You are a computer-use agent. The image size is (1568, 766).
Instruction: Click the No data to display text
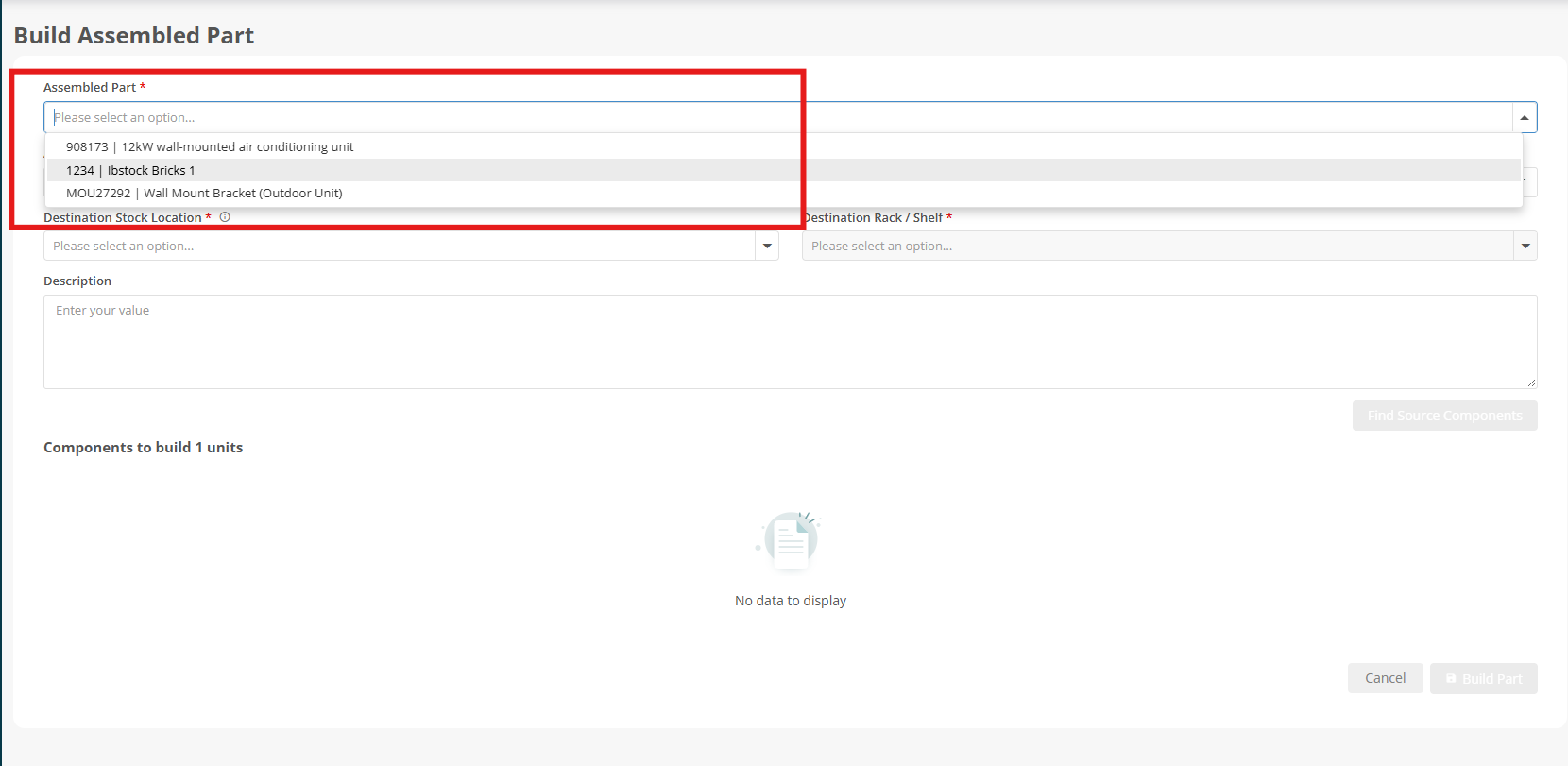click(791, 601)
